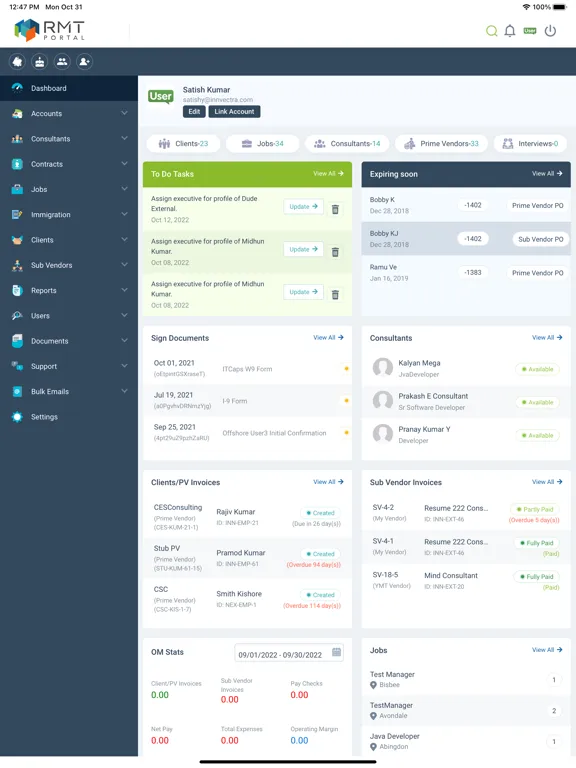Click the add user quick-access icon
576x768 pixels.
pos(84,62)
